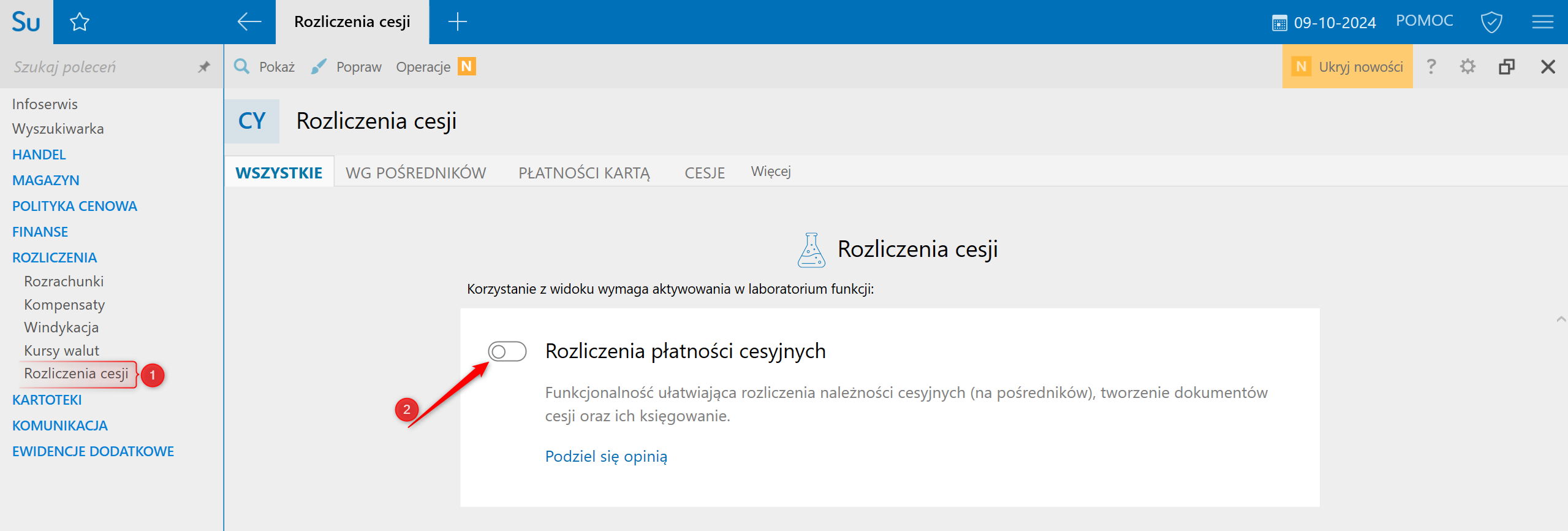
Task: Enable Rozliczenia płatności cesyjnych toggle
Action: (507, 351)
